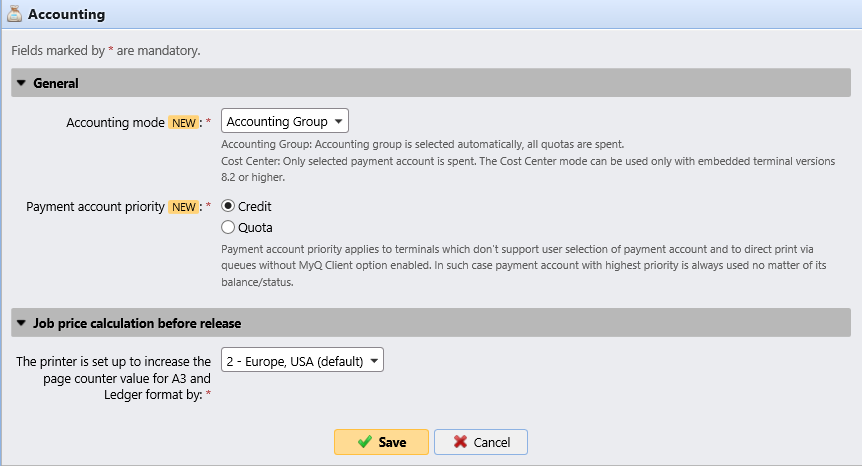The width and height of the screenshot is (862, 466).
Task: Click the green checkmark icon on Save
Action: coord(364,442)
